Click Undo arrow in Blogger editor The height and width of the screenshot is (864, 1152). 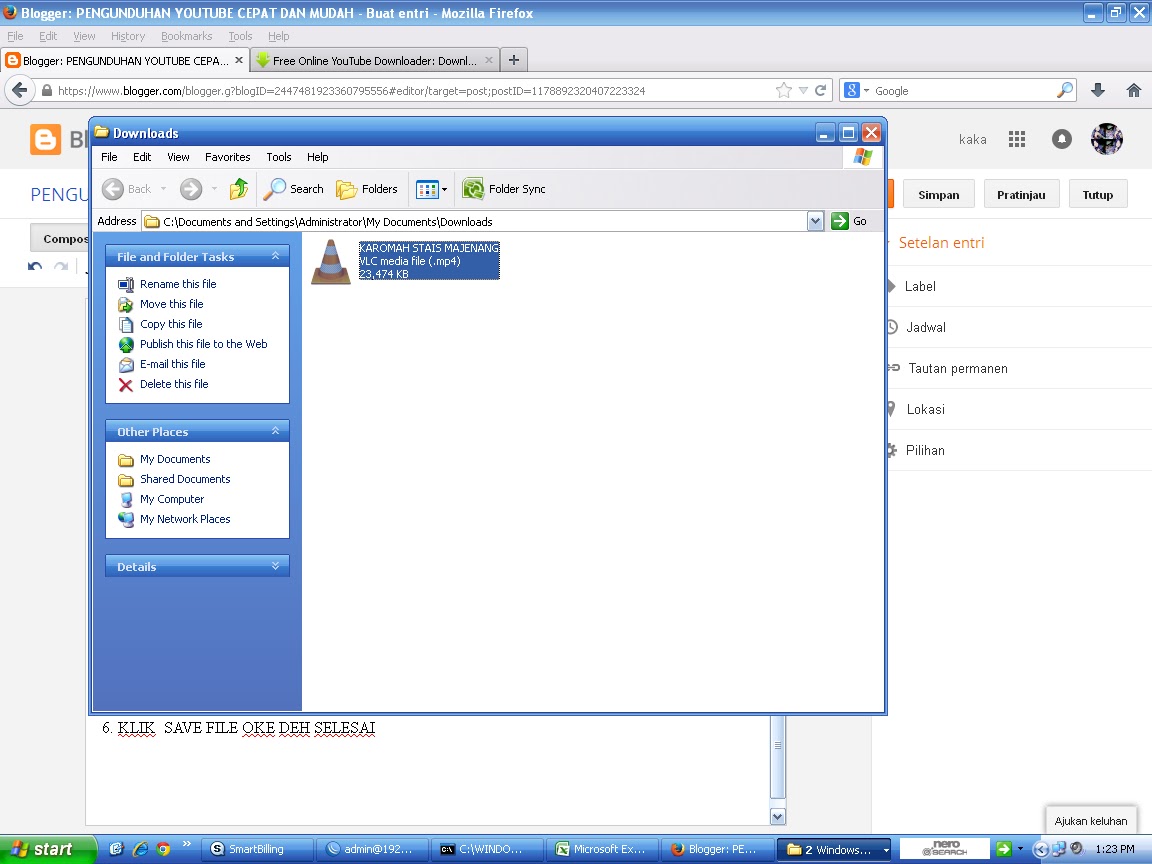[x=35, y=267]
